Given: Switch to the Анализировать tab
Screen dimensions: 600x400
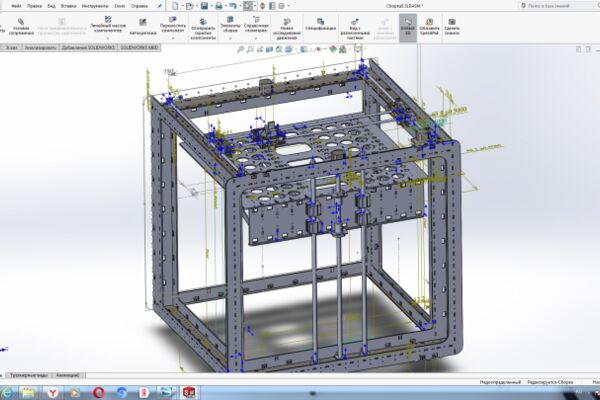Looking at the screenshot, I should click(40, 48).
